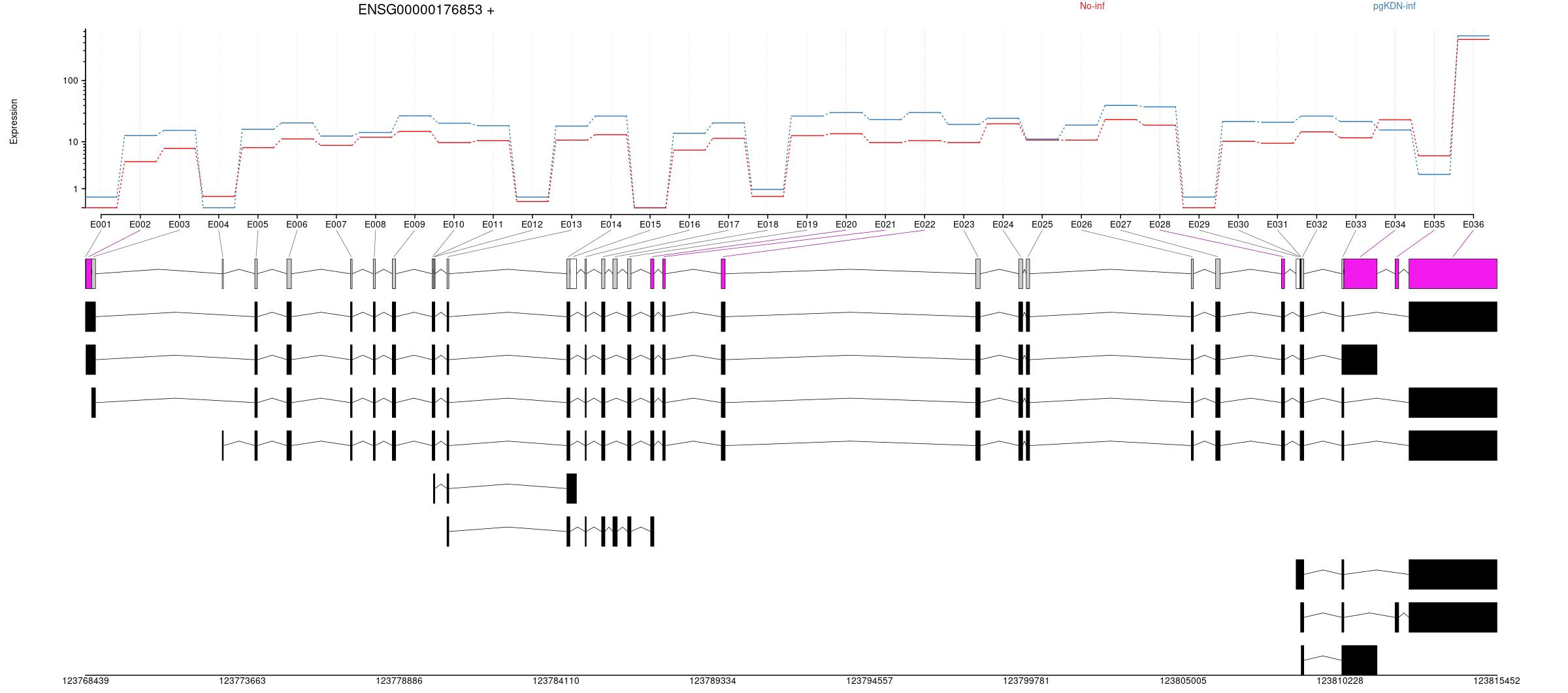This screenshot has width=1568, height=693.
Task: Click the No-inf legend label
Action: [1092, 7]
